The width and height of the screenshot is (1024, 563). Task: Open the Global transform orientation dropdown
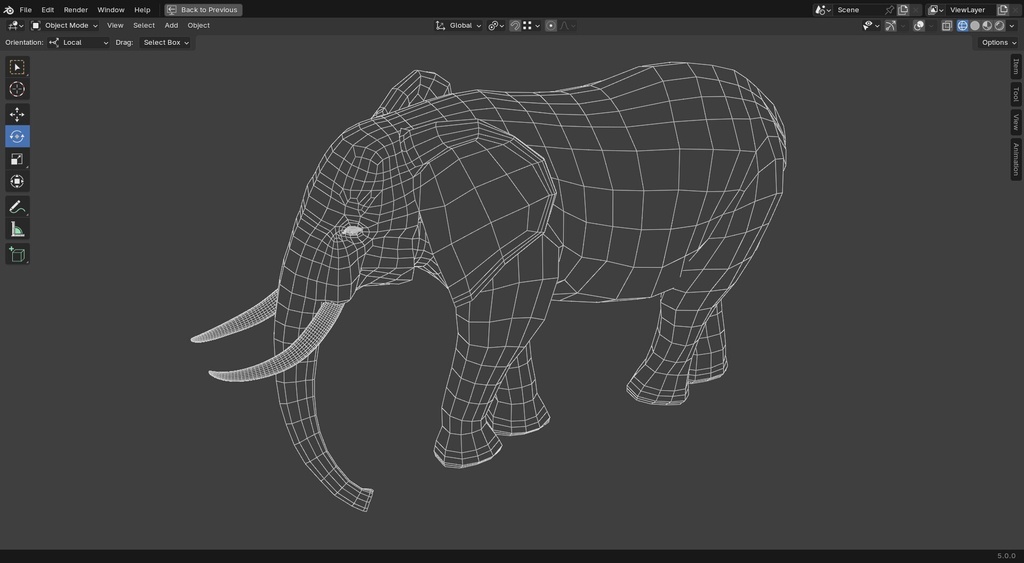(458, 25)
